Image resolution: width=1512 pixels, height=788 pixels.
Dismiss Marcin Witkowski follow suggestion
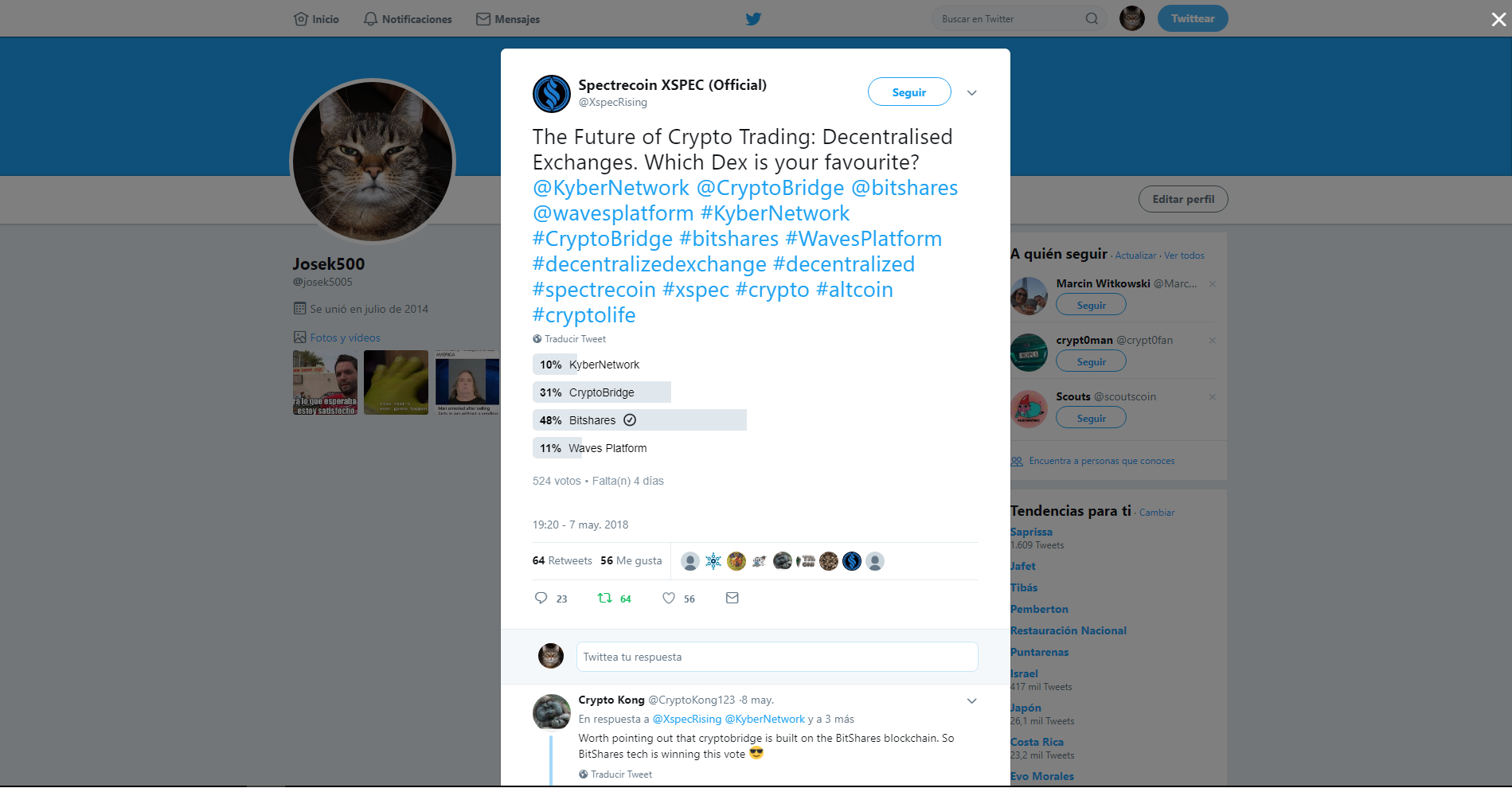pyautogui.click(x=1212, y=284)
